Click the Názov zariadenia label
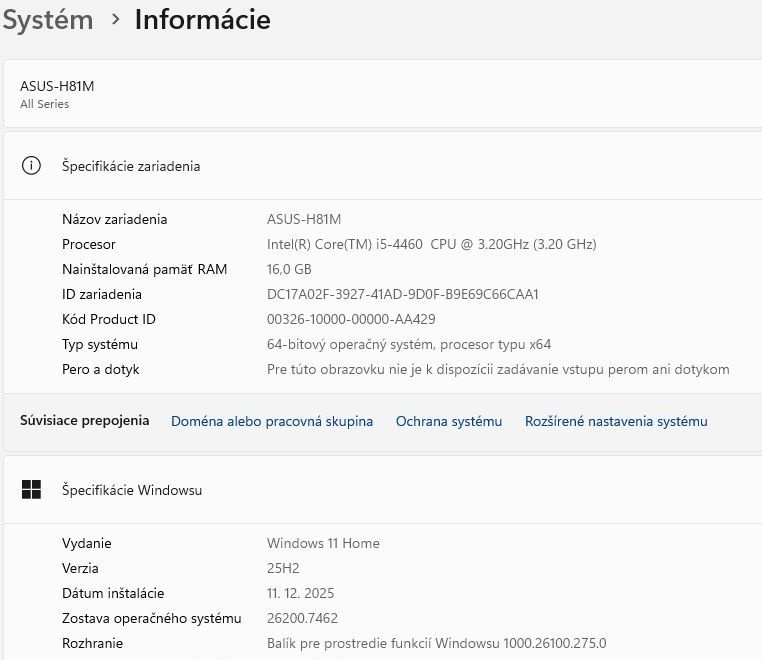762x660 pixels. point(115,219)
